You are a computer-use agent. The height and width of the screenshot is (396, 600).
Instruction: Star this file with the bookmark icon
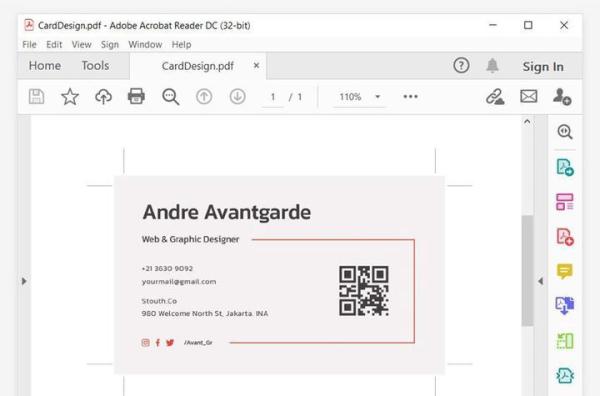tap(70, 96)
